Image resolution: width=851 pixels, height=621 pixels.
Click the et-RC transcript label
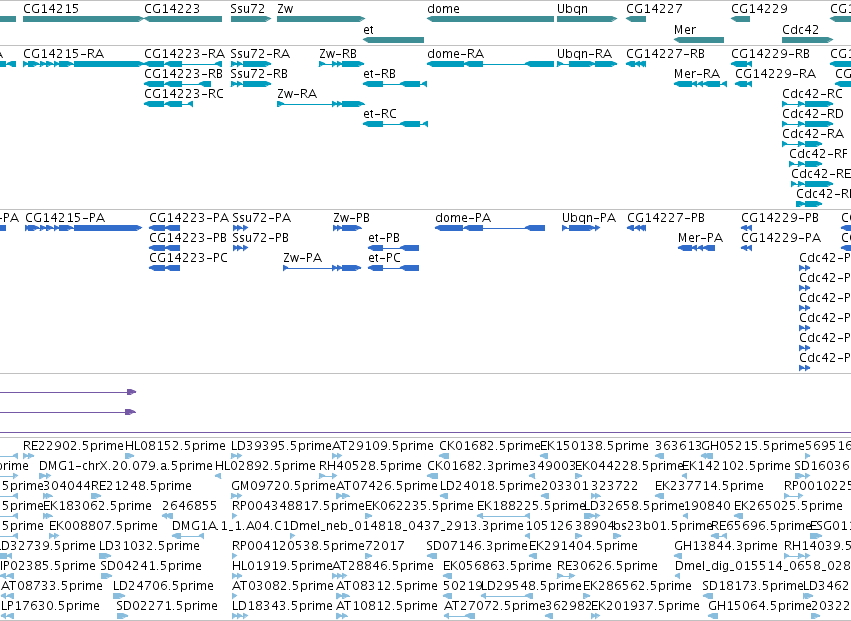pos(380,114)
